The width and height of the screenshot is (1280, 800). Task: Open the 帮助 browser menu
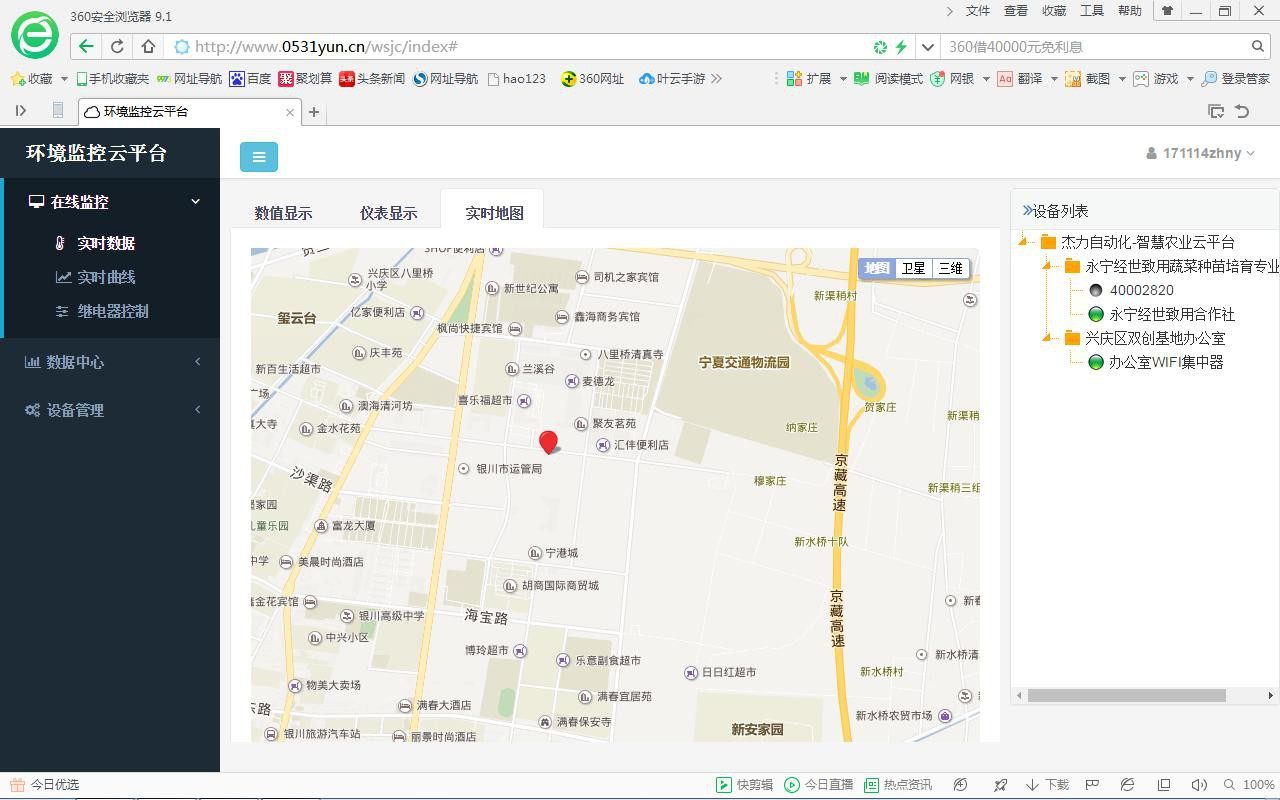[1130, 11]
